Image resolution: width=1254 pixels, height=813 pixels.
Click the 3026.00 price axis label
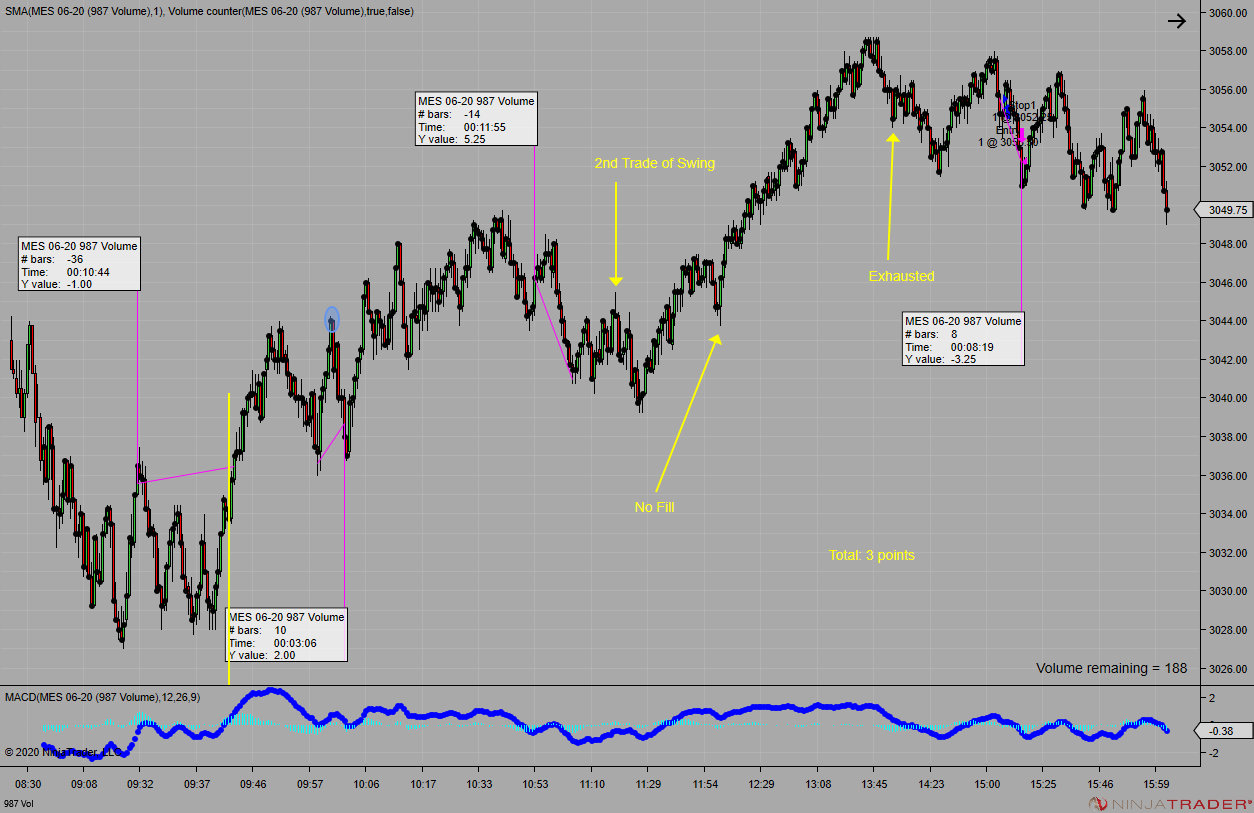click(1226, 668)
